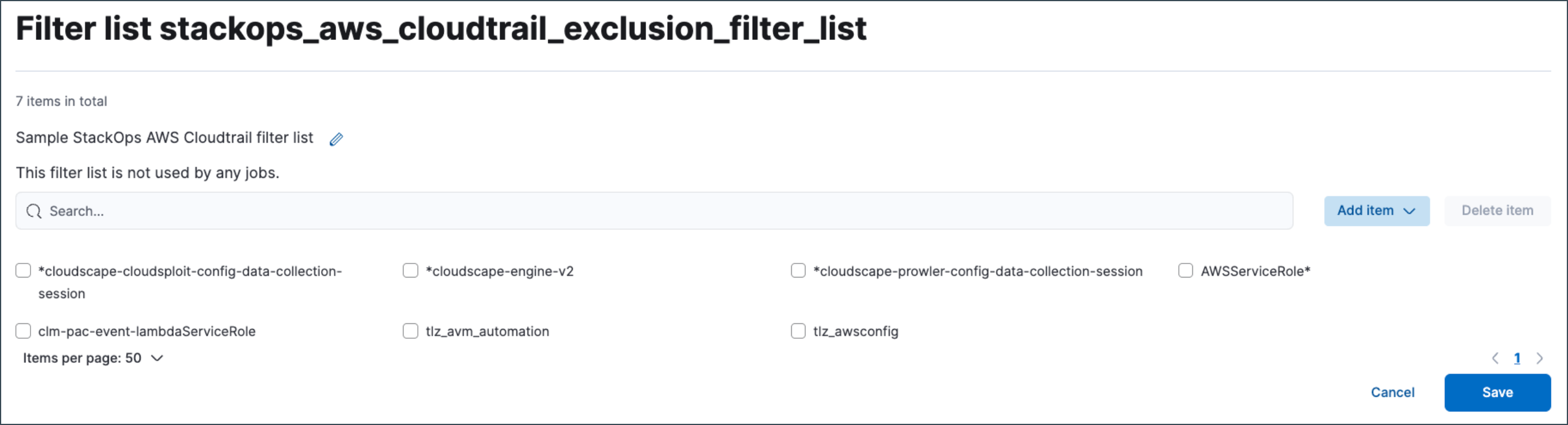Enable the clm-pac-event-lambdaServiceRole checkbox

click(x=23, y=330)
